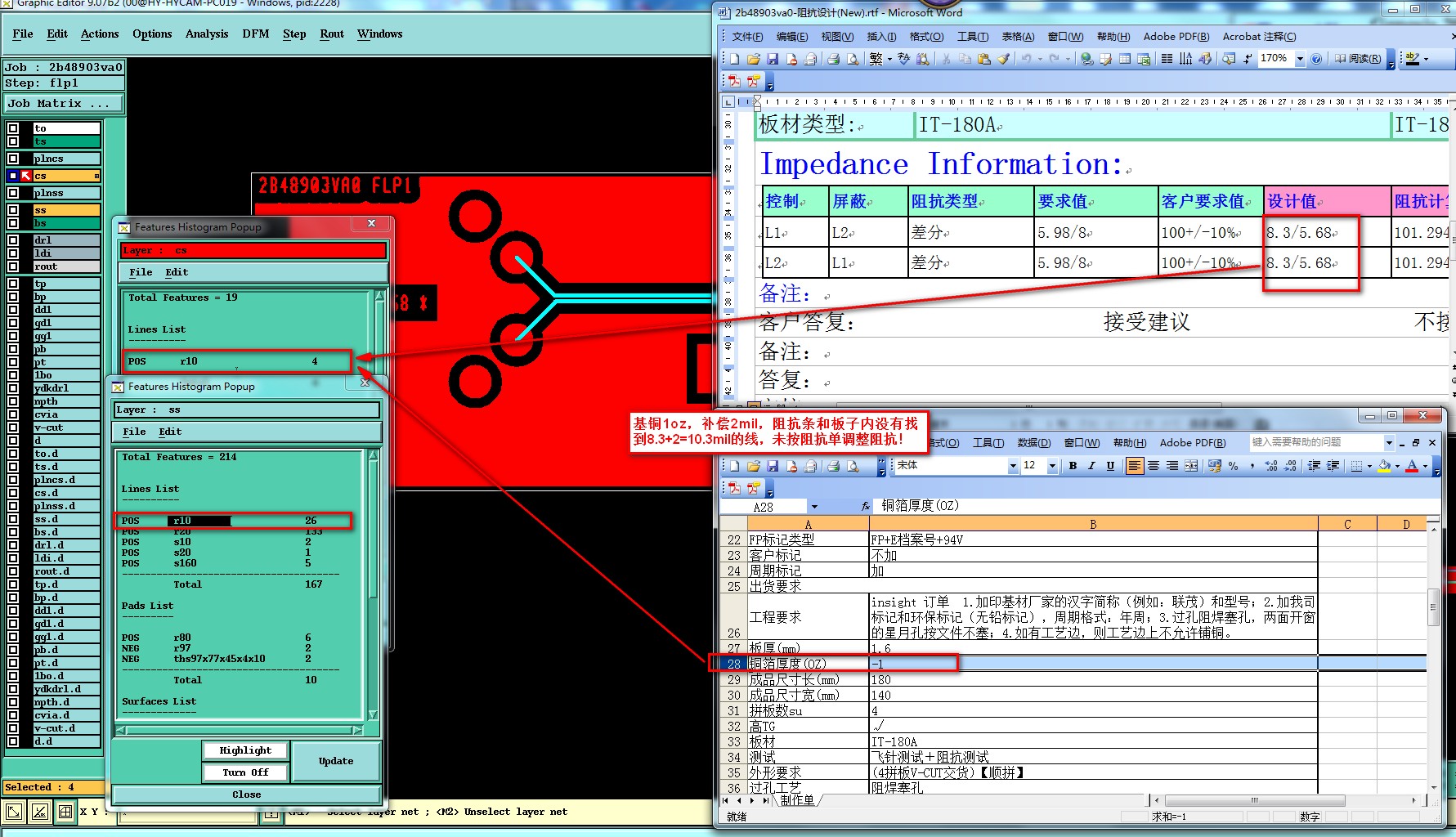
Task: Click the Insert Hyperlink icon in Word
Action: pyautogui.click(x=1086, y=59)
